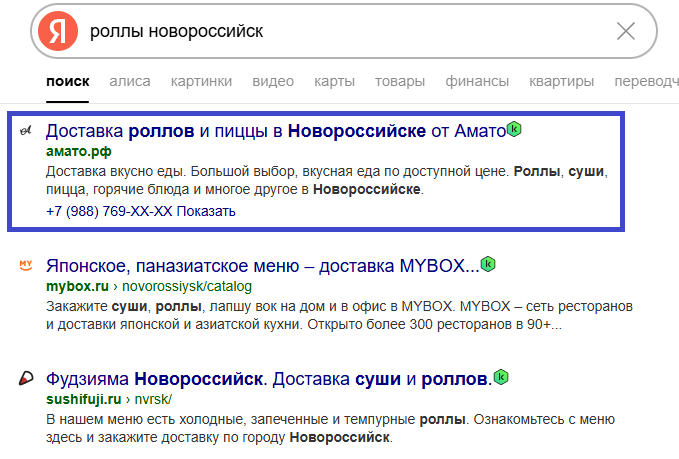Screen dimensions: 679x459
Task: Clear the search query with X
Action: pyautogui.click(x=626, y=31)
